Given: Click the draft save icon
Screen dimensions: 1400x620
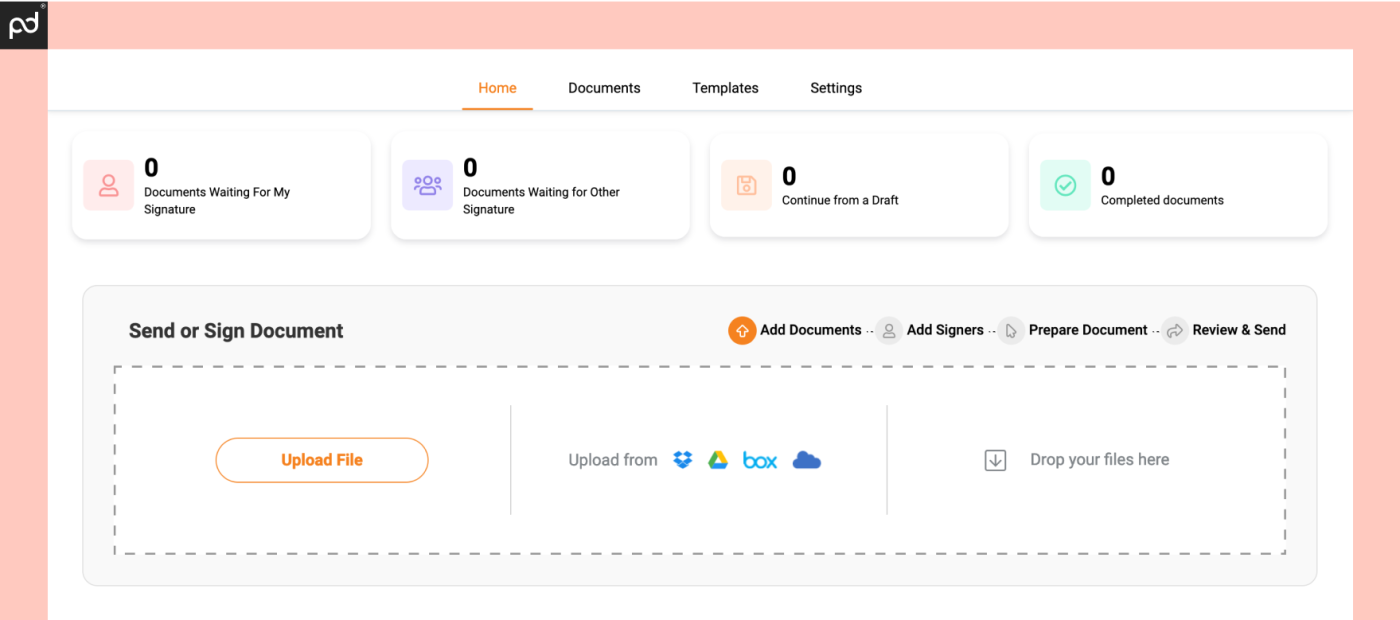Looking at the screenshot, I should point(746,185).
